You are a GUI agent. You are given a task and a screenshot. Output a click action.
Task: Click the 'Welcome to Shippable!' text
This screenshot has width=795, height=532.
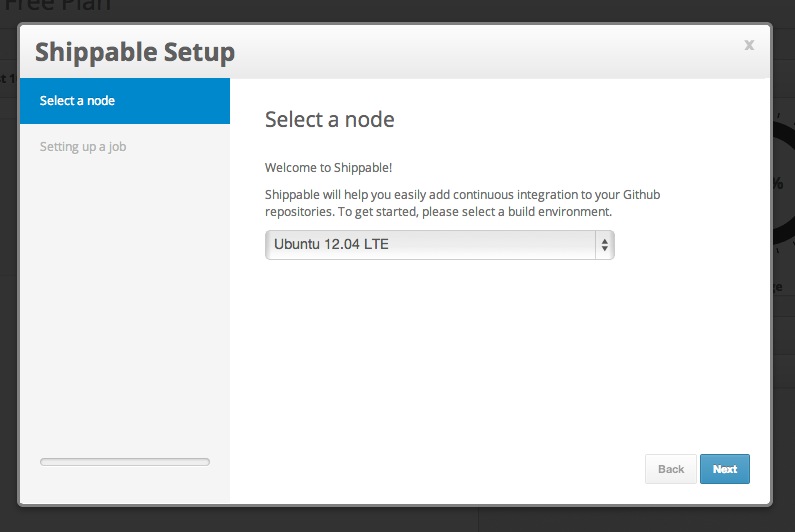[x=329, y=168]
